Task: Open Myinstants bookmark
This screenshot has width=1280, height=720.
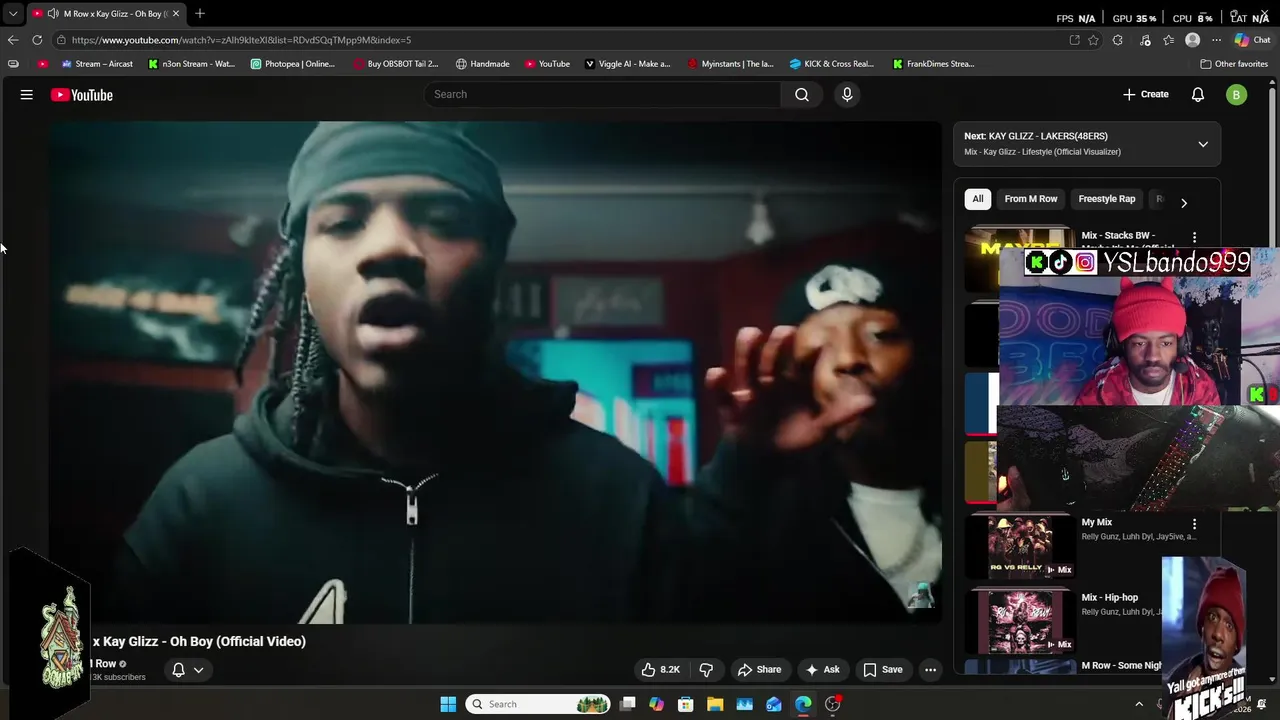Action: (x=731, y=64)
